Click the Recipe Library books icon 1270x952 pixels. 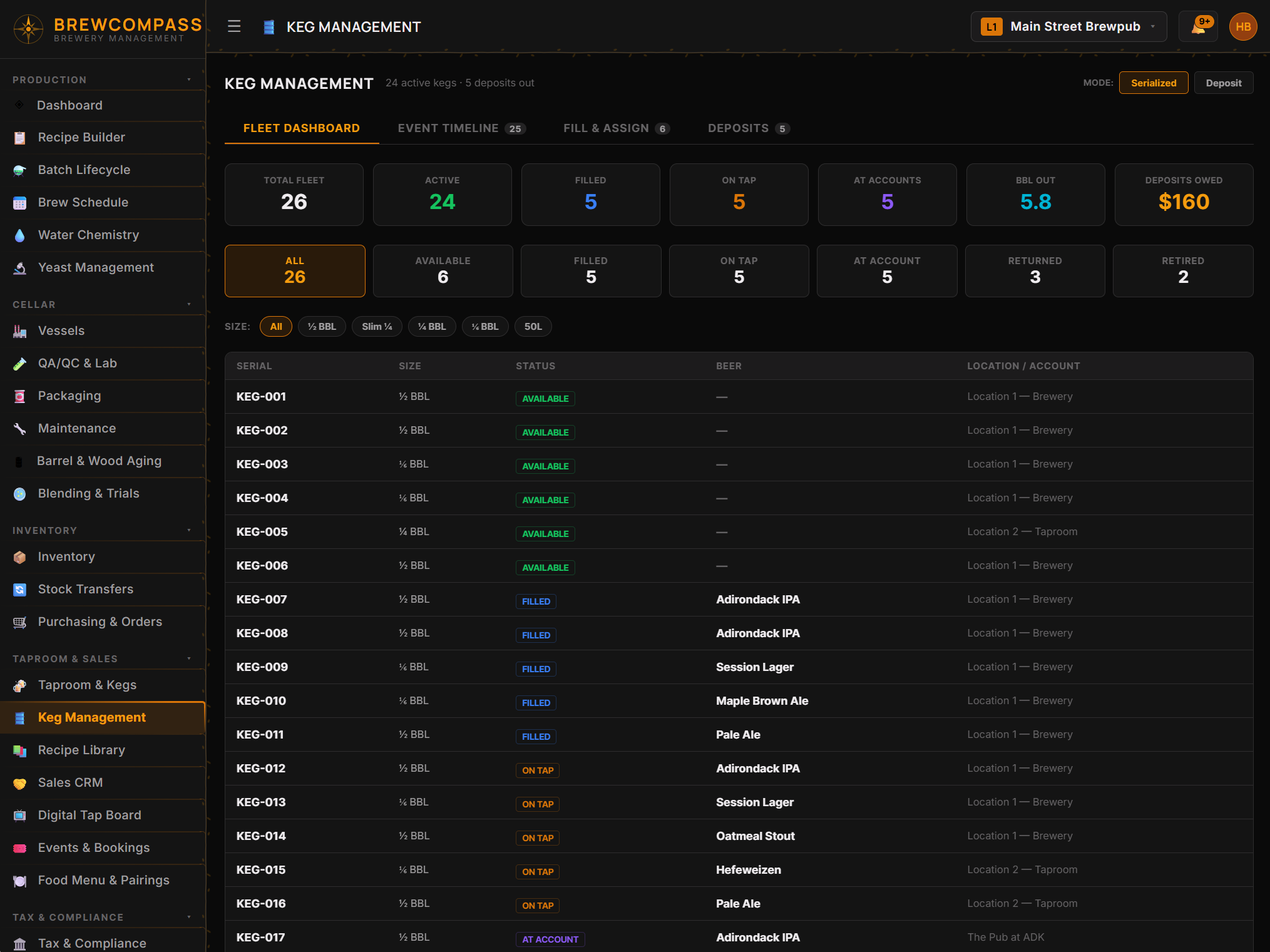tap(19, 750)
